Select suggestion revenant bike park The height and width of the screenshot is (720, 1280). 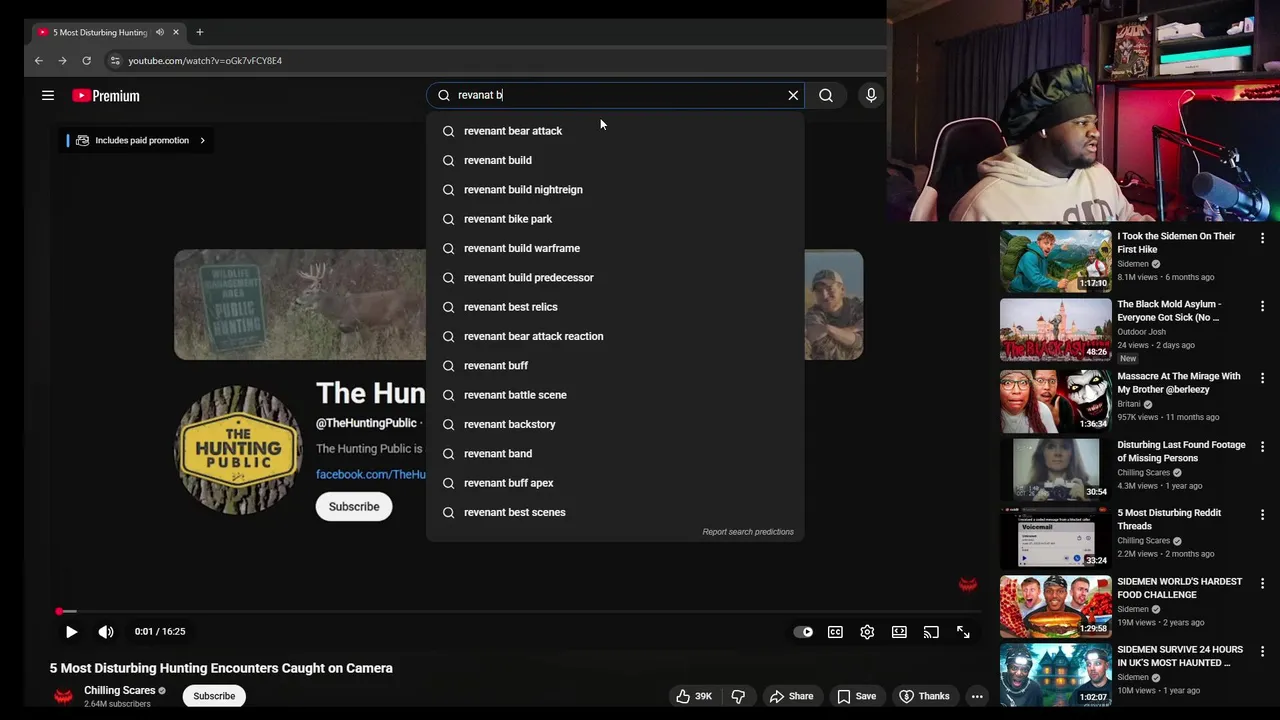click(615, 219)
